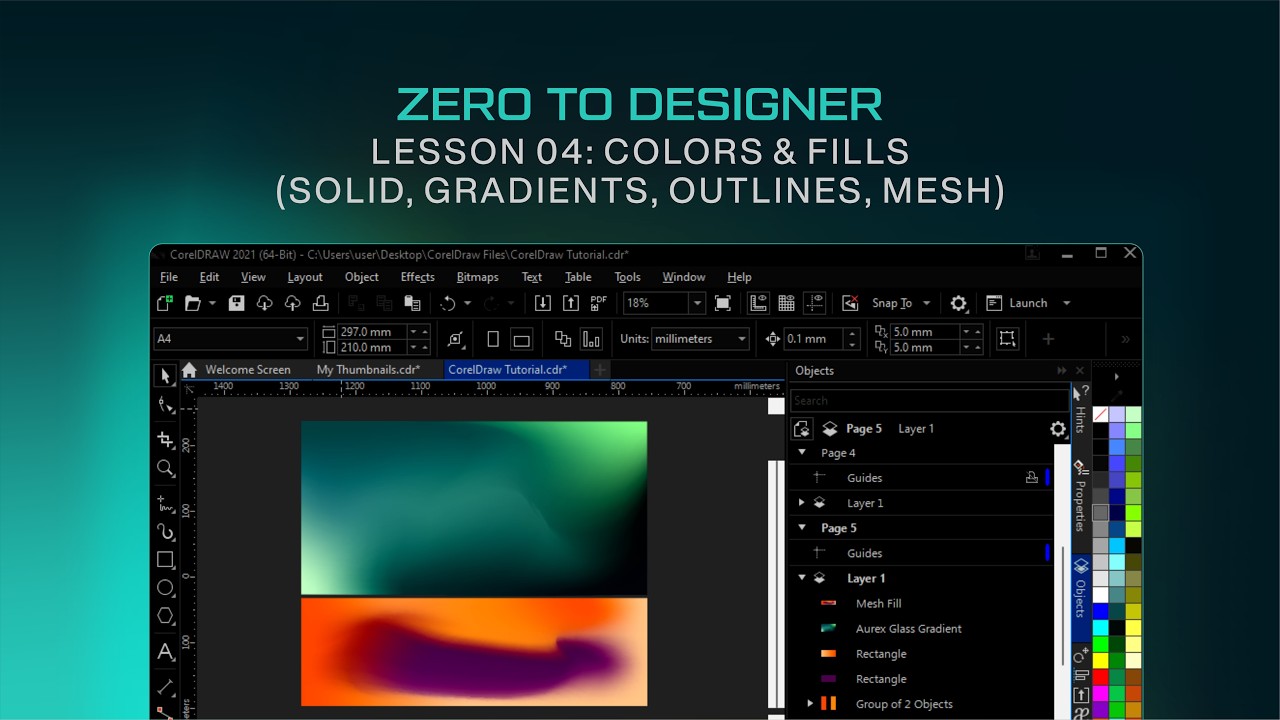The width and height of the screenshot is (1280, 720).
Task: Open Objects docker options gear
Action: tap(1058, 429)
